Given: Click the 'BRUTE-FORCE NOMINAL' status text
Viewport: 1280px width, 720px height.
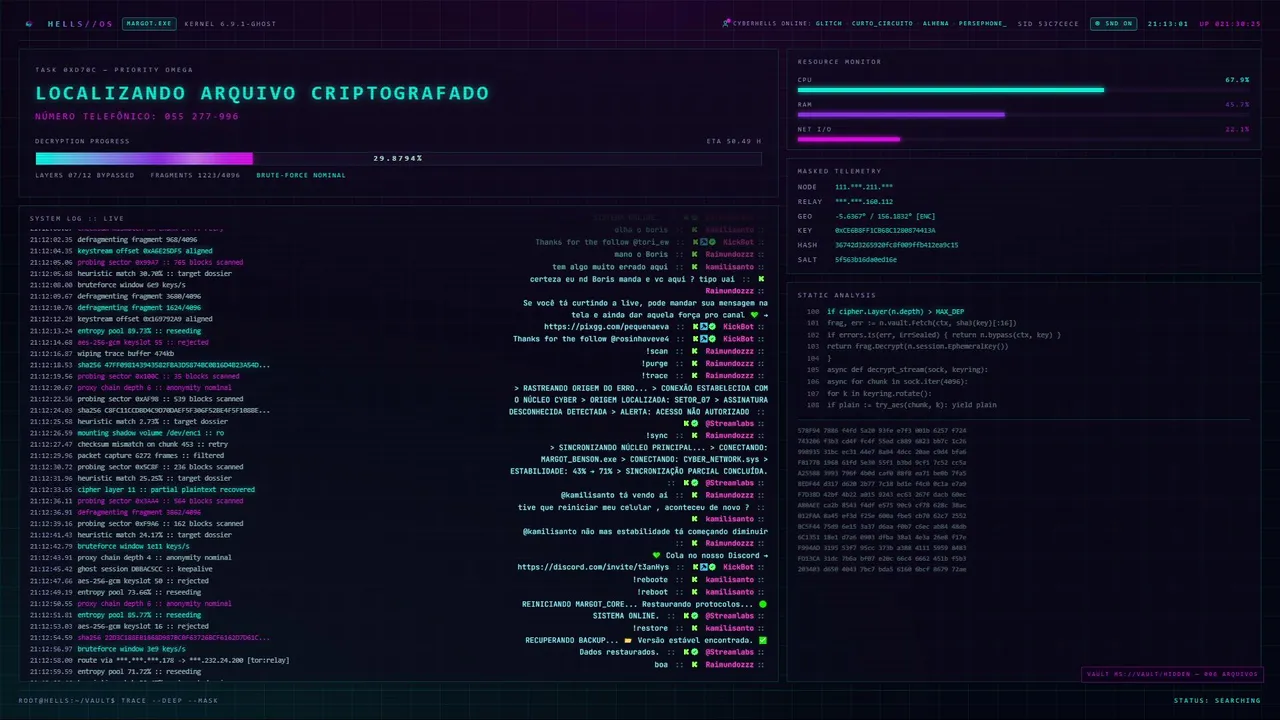Looking at the screenshot, I should click(301, 175).
